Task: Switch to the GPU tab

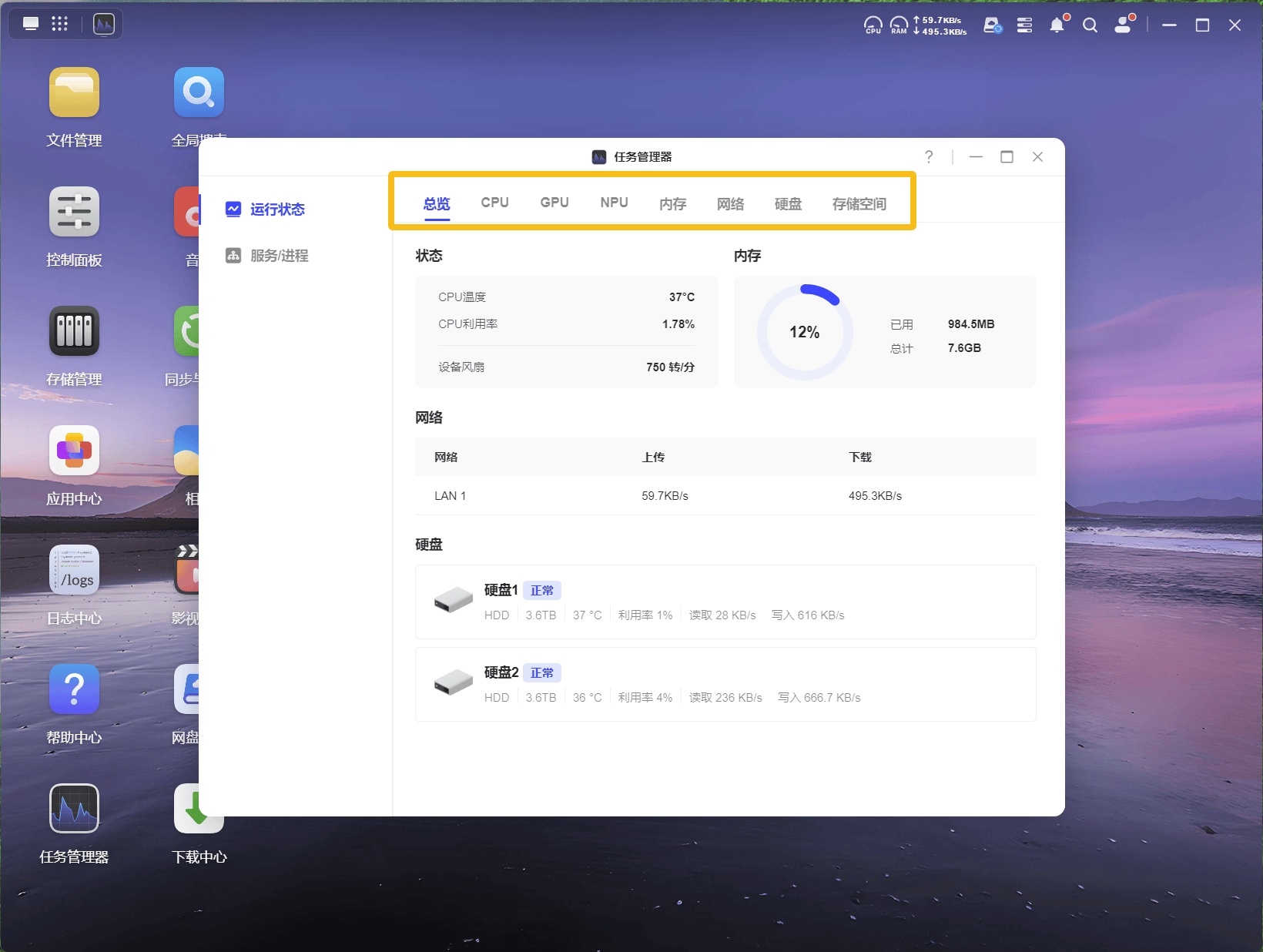Action: [x=554, y=203]
